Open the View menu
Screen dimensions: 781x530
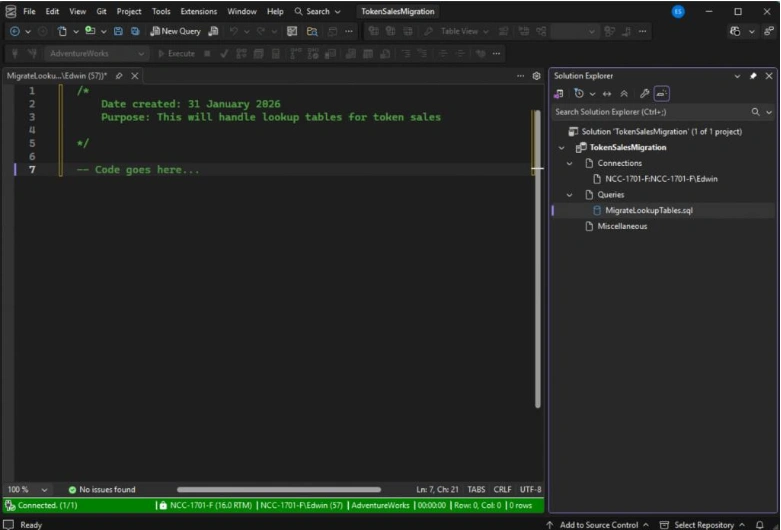[x=77, y=11]
